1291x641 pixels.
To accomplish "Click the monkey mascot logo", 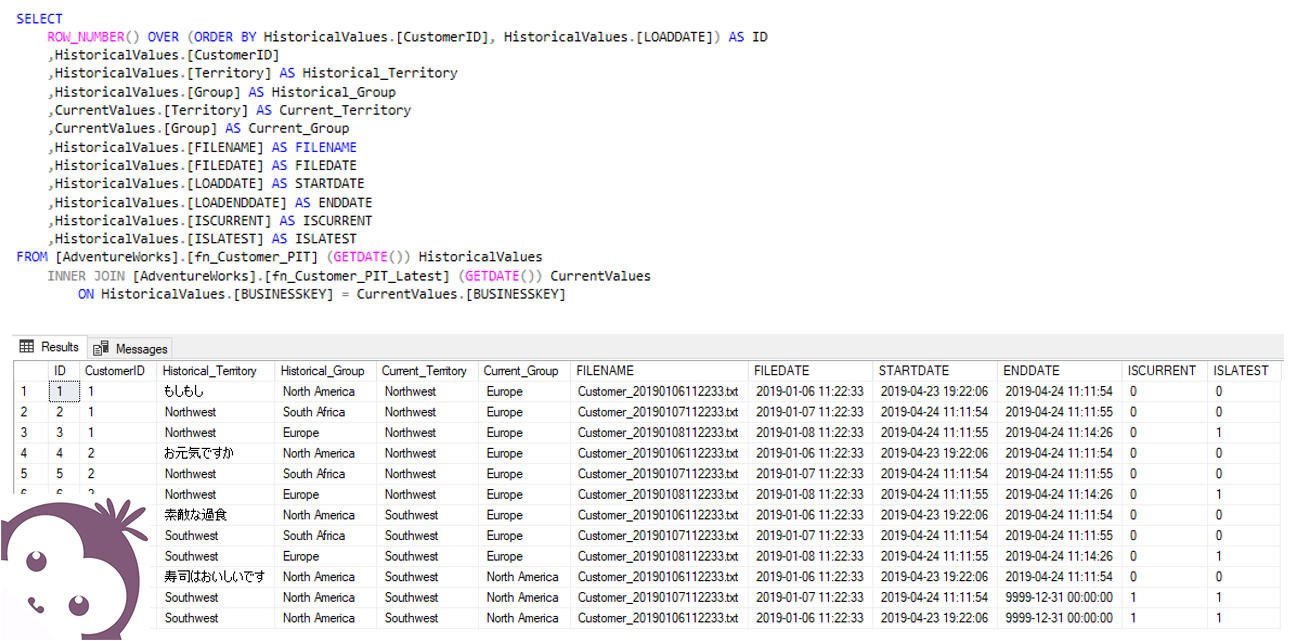I will coord(75,568).
